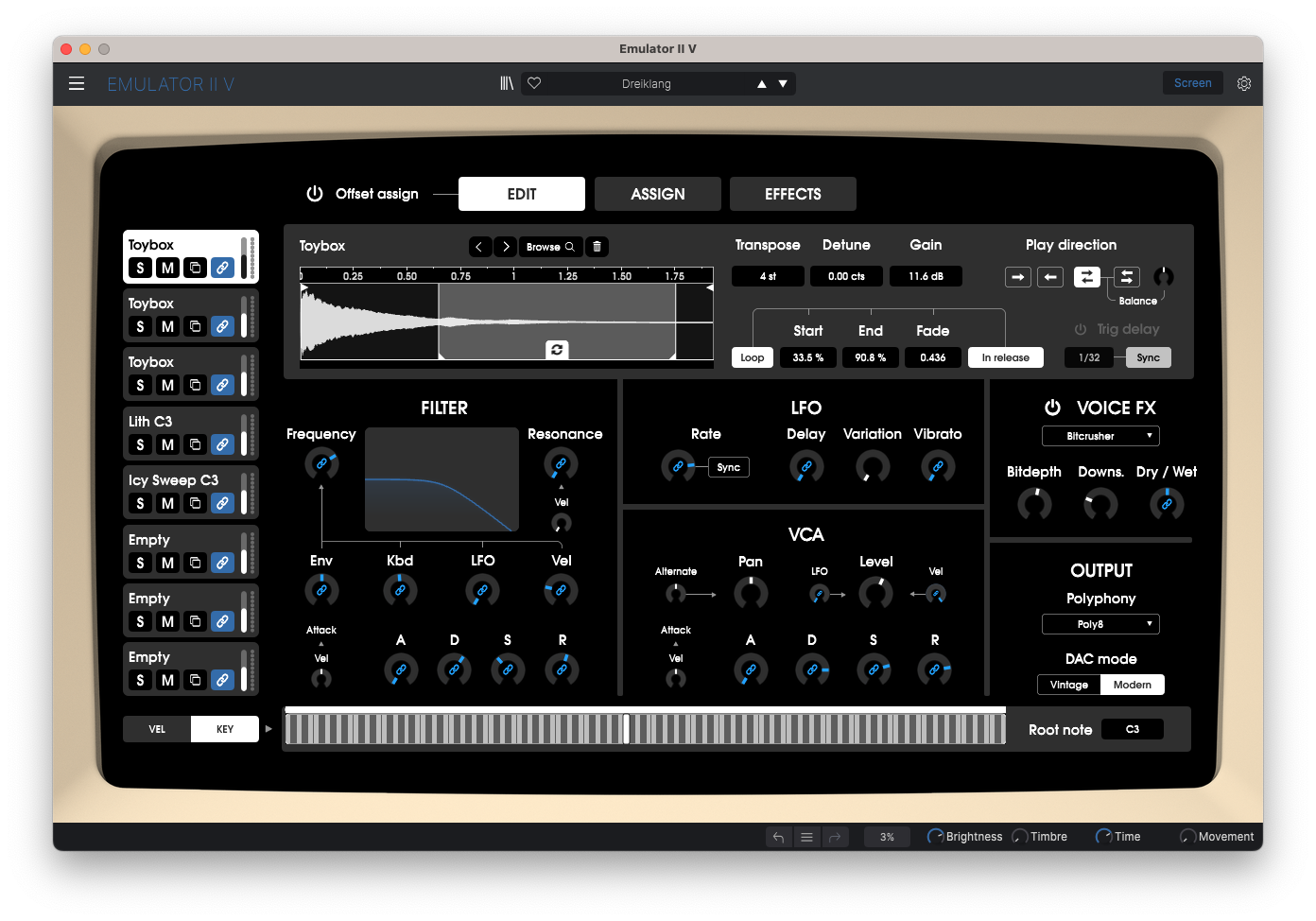The height and width of the screenshot is (921, 1316).
Task: Toggle the VOICE FX power icon
Action: click(1052, 408)
